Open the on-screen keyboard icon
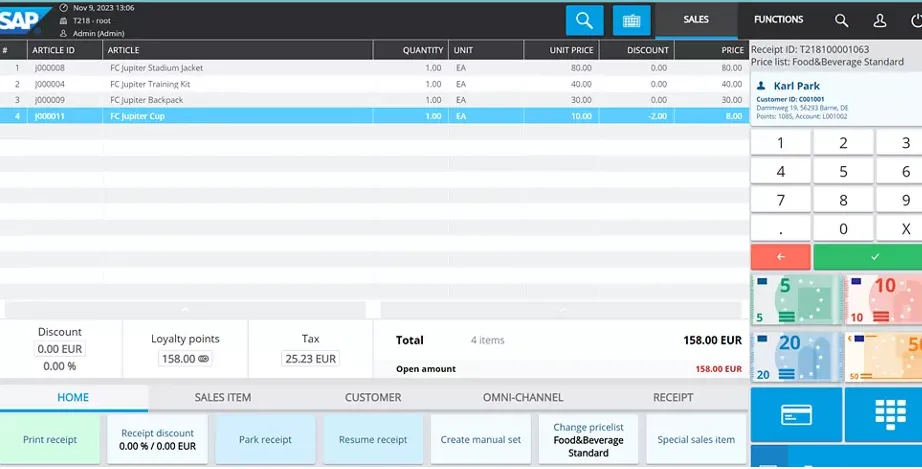The height and width of the screenshot is (469, 922). click(631, 20)
